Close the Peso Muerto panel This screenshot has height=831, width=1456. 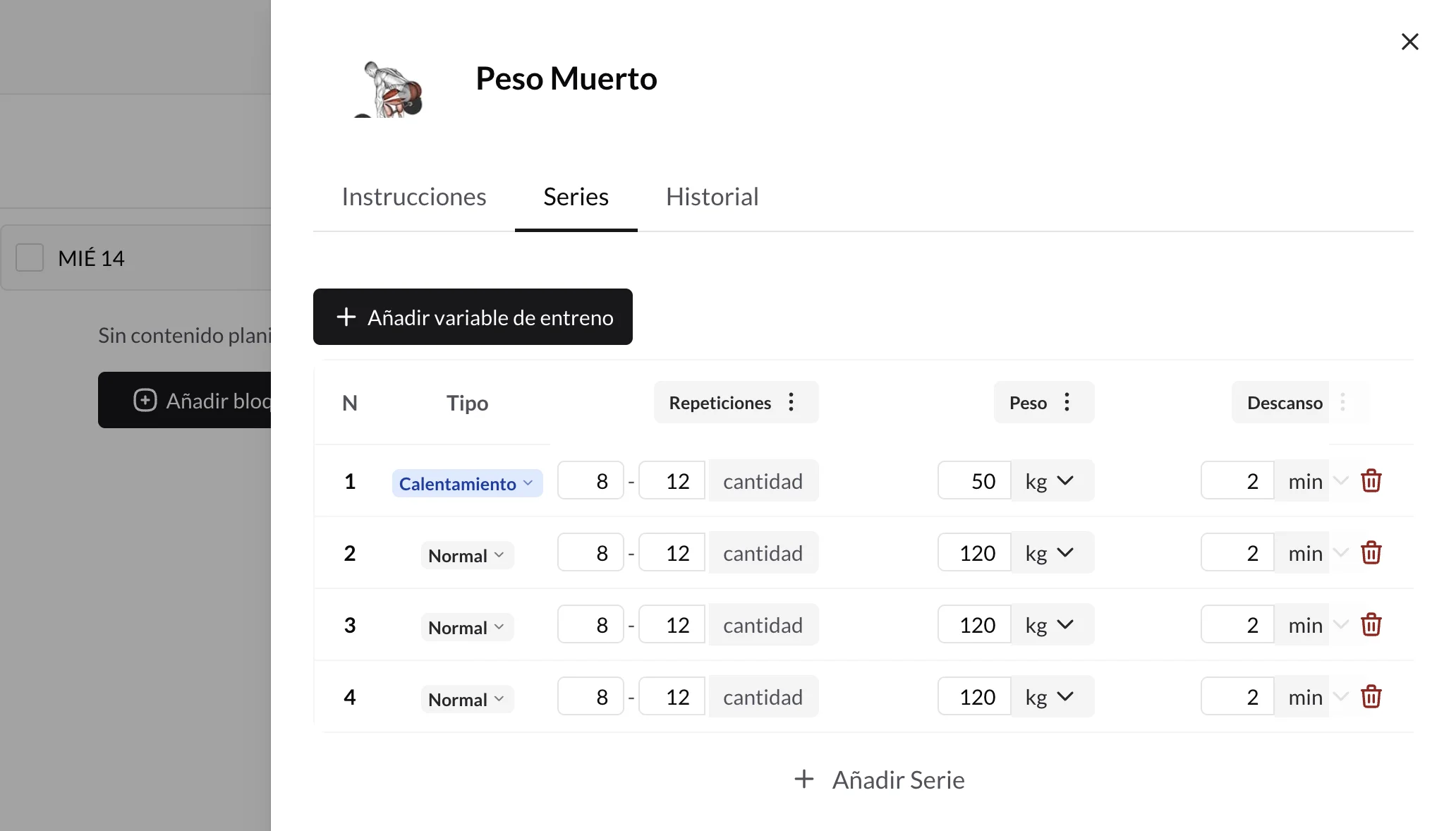[1409, 42]
